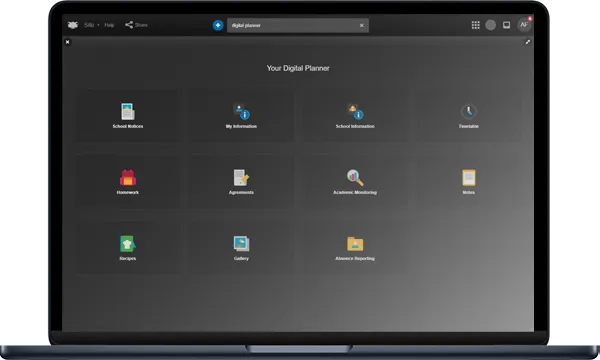Open the Help menu
The height and width of the screenshot is (360, 600).
[109, 25]
